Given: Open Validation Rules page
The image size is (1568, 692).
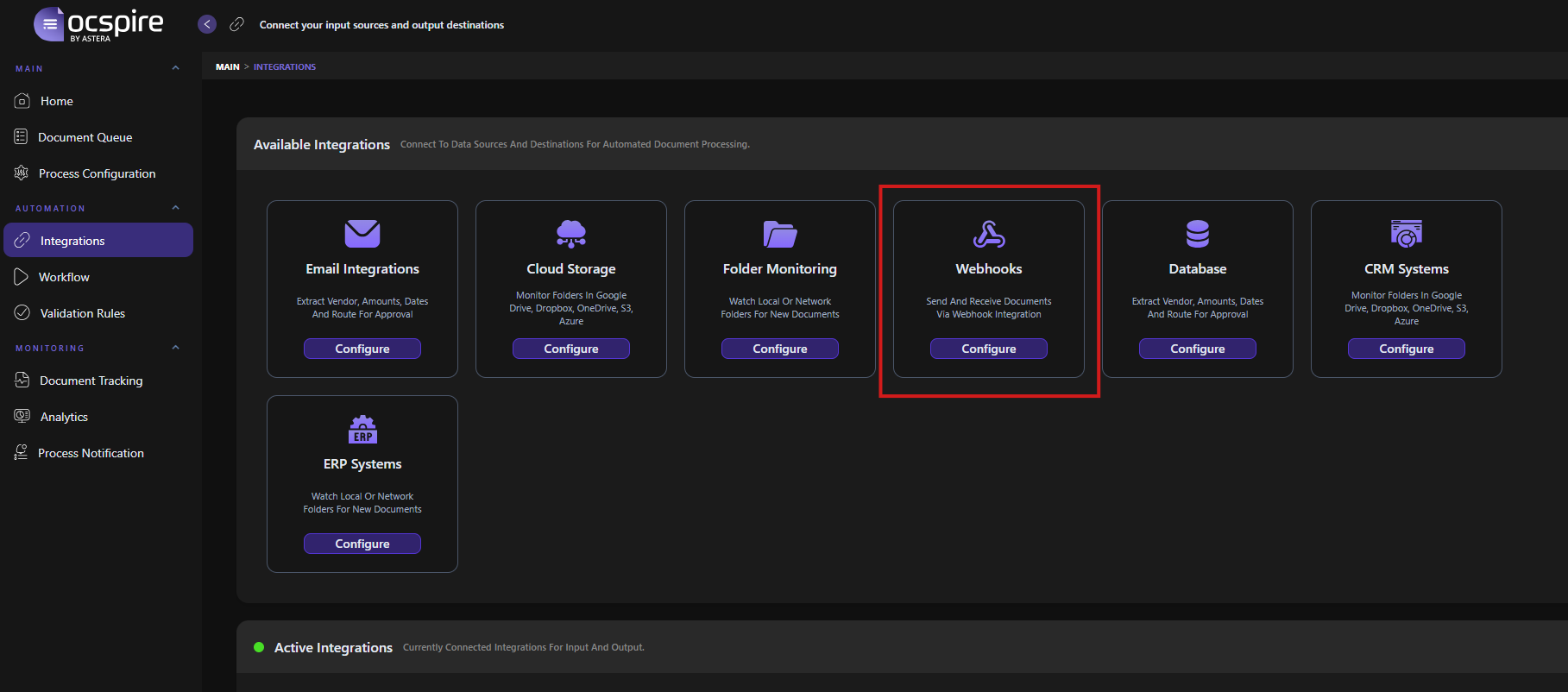Looking at the screenshot, I should coord(82,313).
